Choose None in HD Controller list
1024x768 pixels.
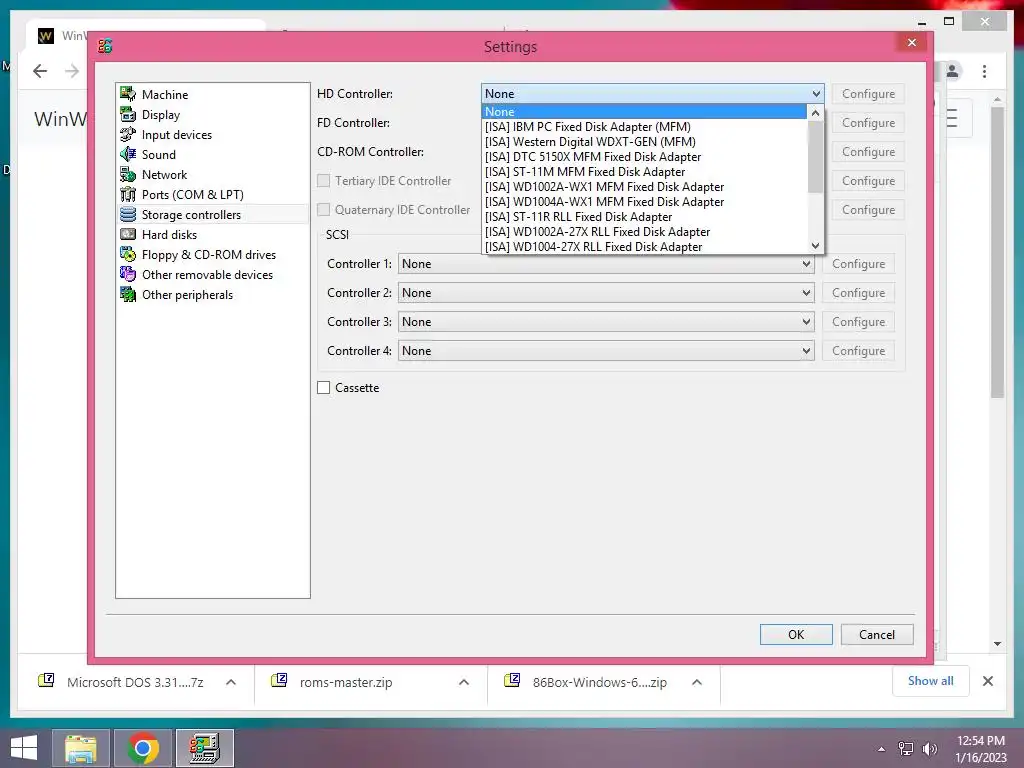click(645, 112)
